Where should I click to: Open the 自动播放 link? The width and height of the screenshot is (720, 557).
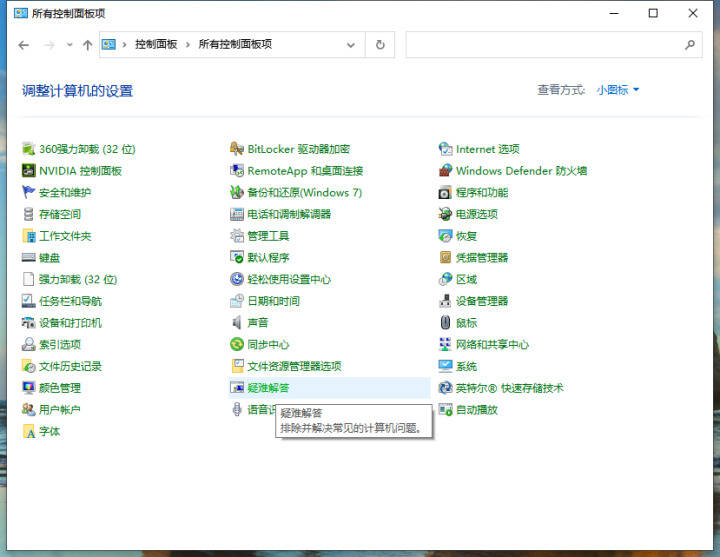477,410
